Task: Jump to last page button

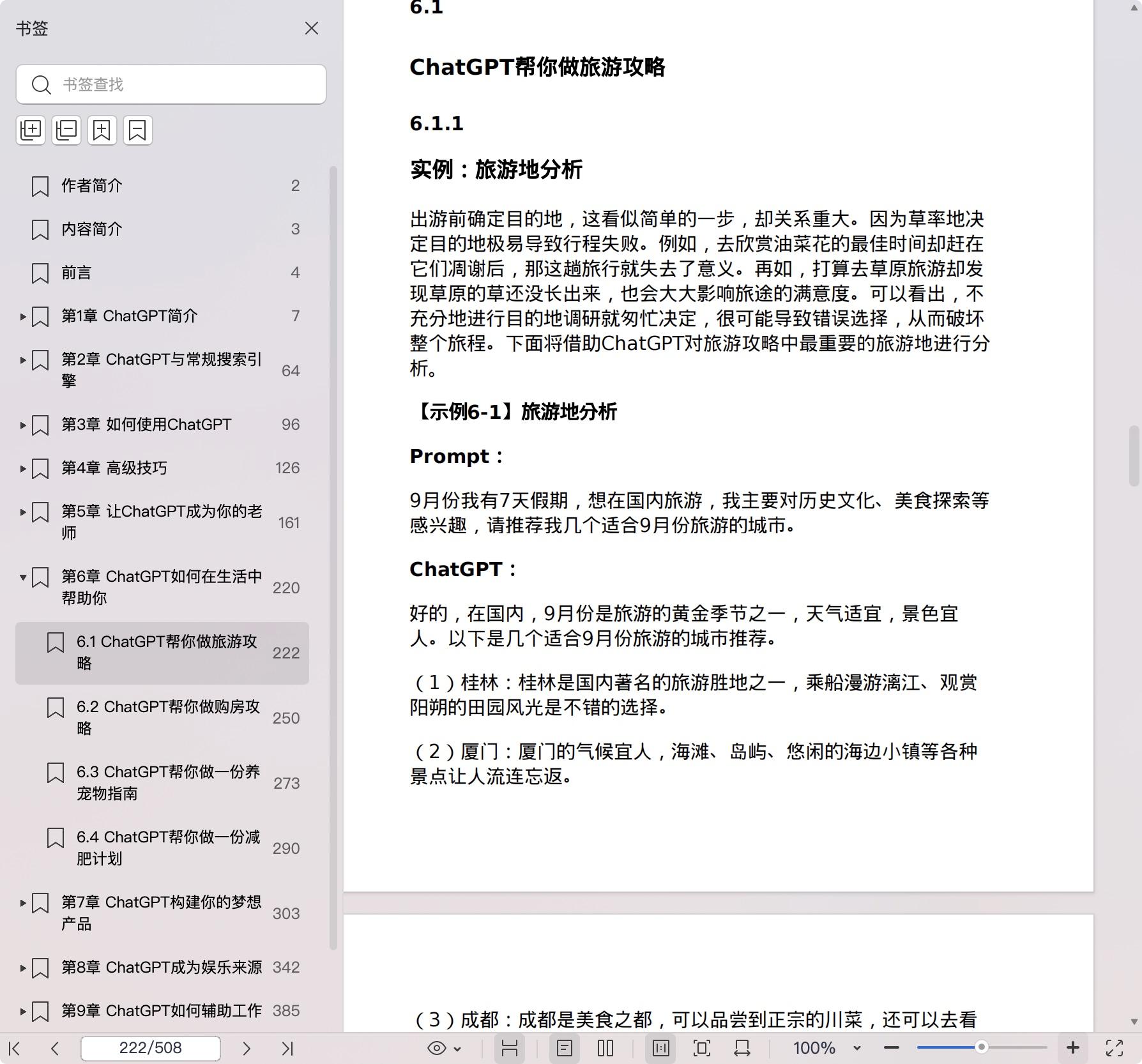Action: 287,1048
